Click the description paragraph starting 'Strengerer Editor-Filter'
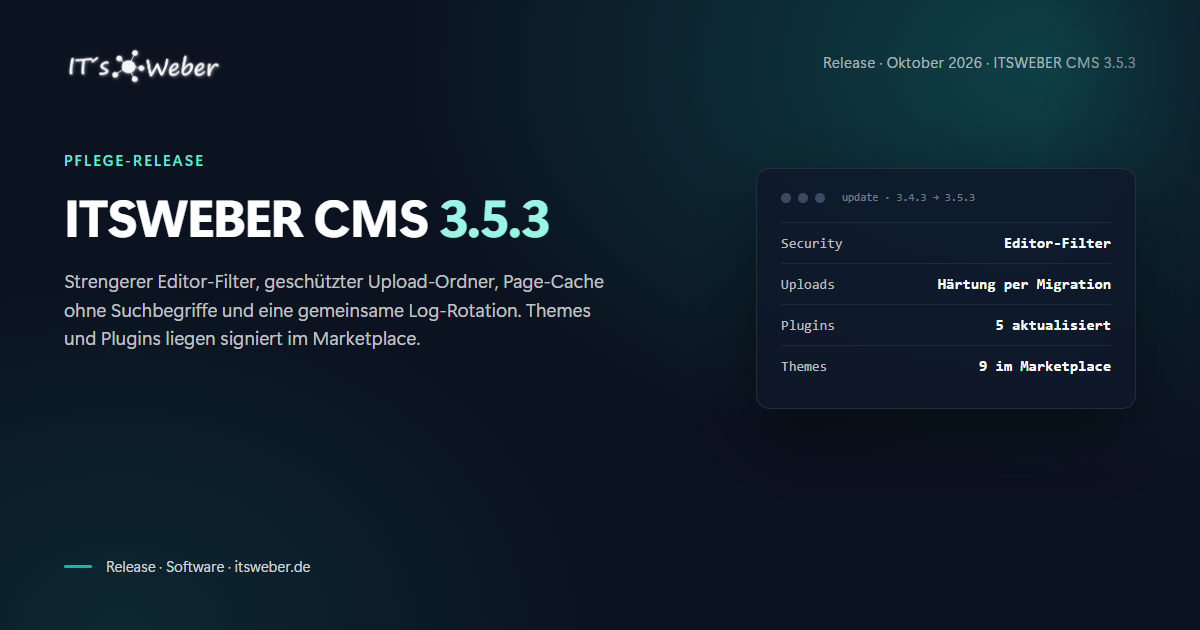This screenshot has height=630, width=1200. (334, 310)
